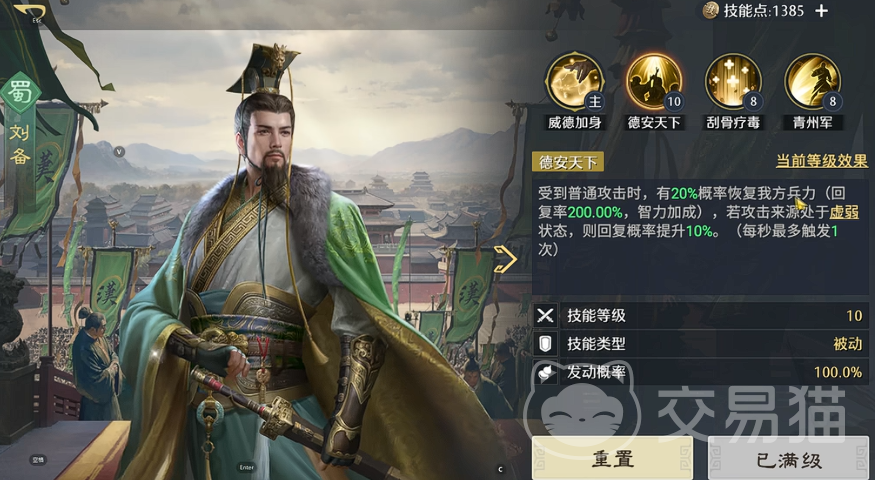Screen dimensions: 875x480
Task: Click the skill points coin icon
Action: coord(710,11)
